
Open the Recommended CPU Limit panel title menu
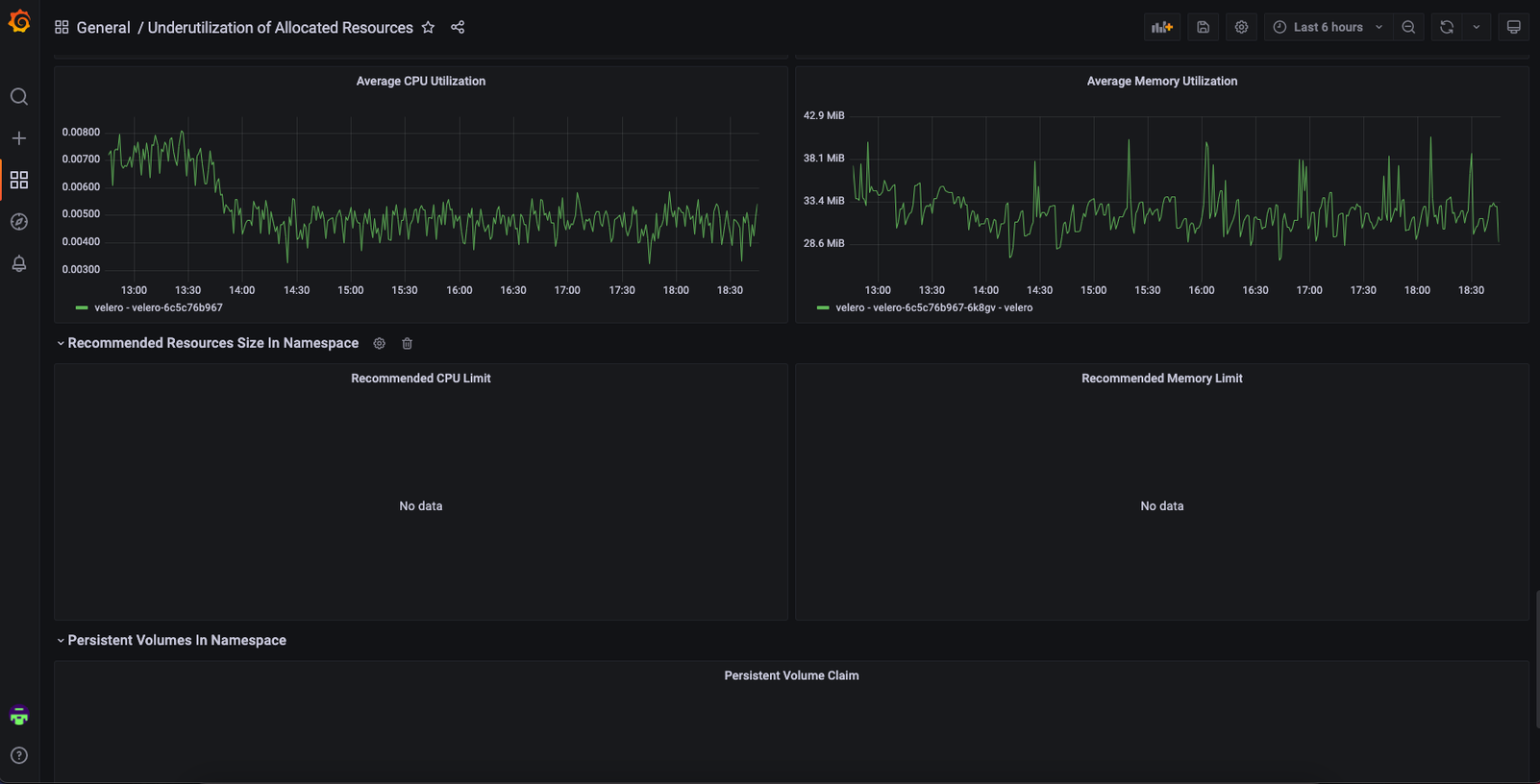click(x=421, y=379)
